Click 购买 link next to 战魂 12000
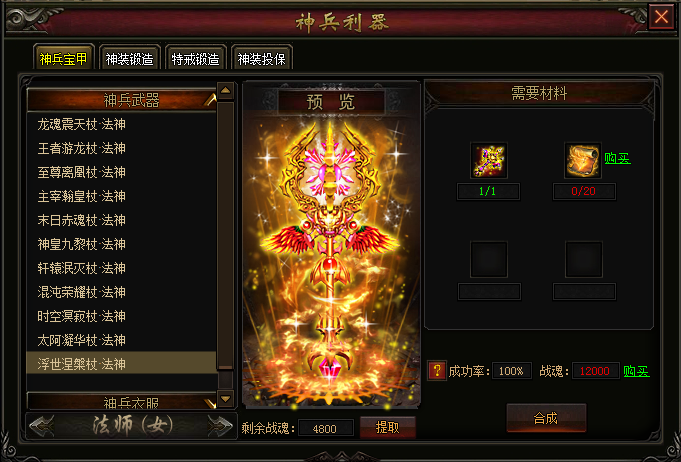This screenshot has height=462, width=681. 636,371
